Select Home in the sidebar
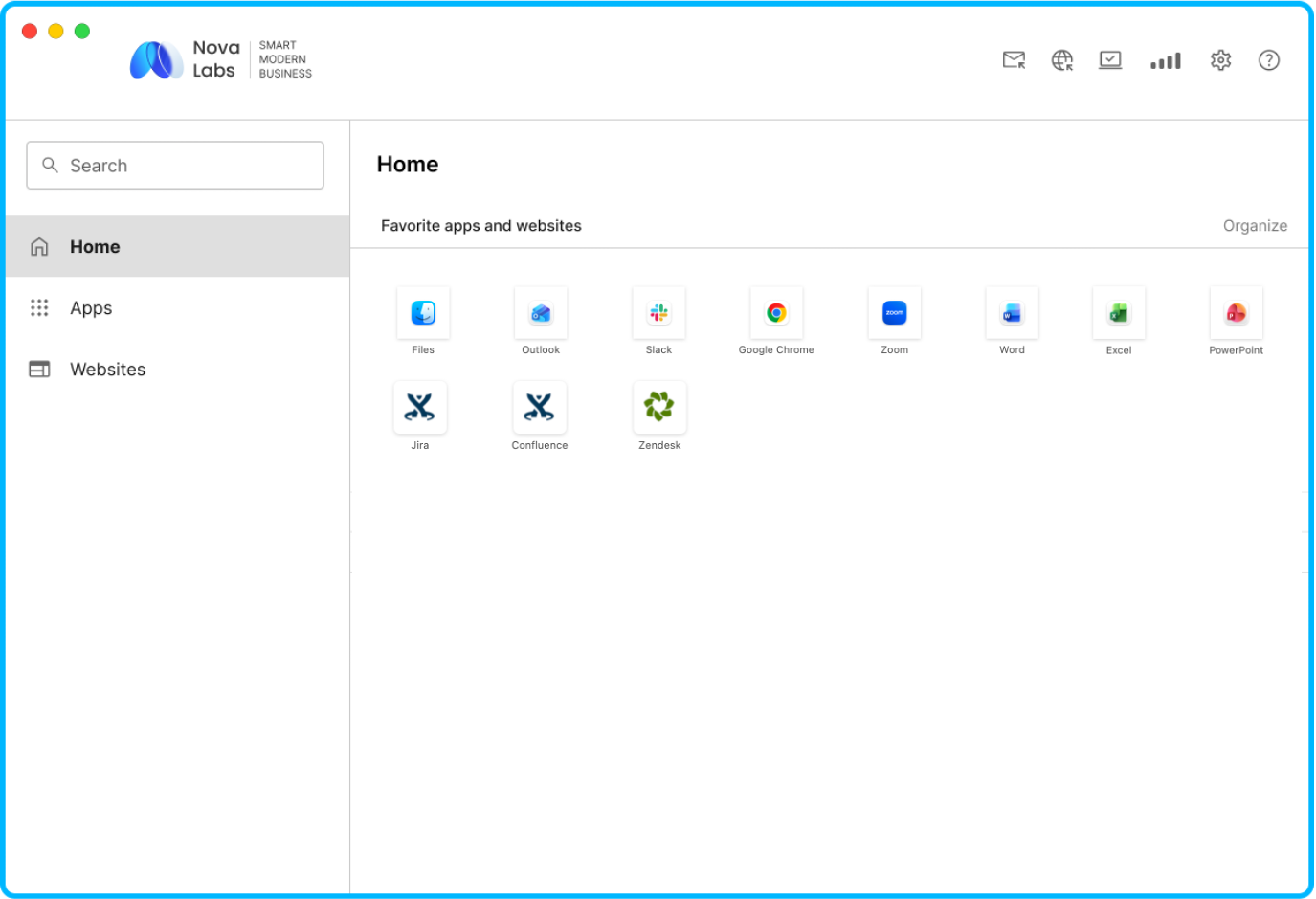Screen dimensions: 1316x899 178,246
